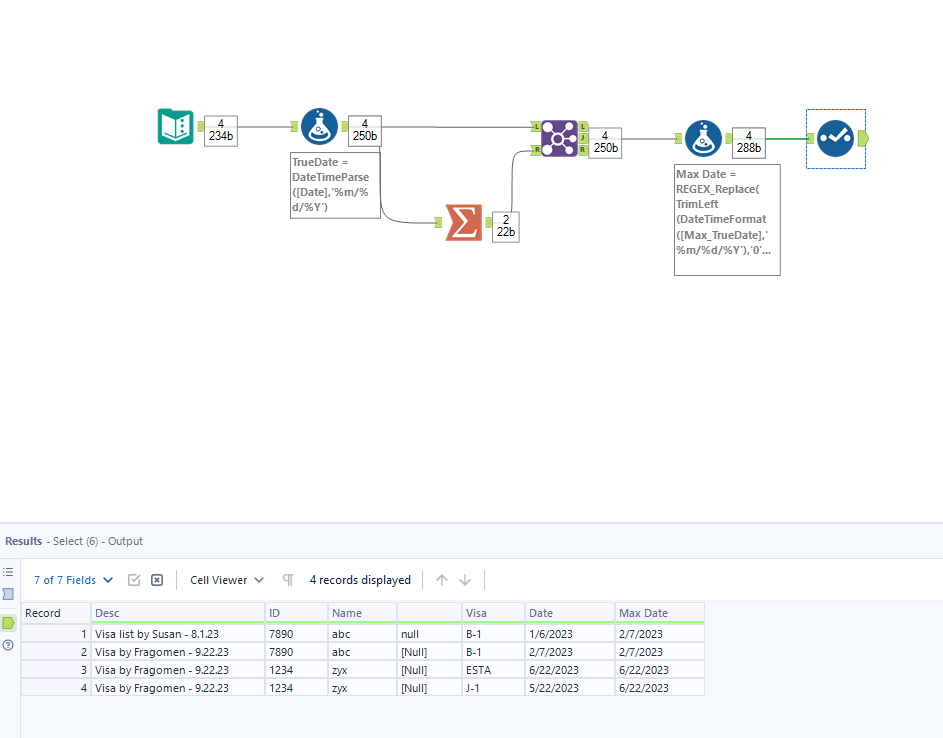
Task: Open the messages list view icon in Results
Action: (x=8, y=572)
